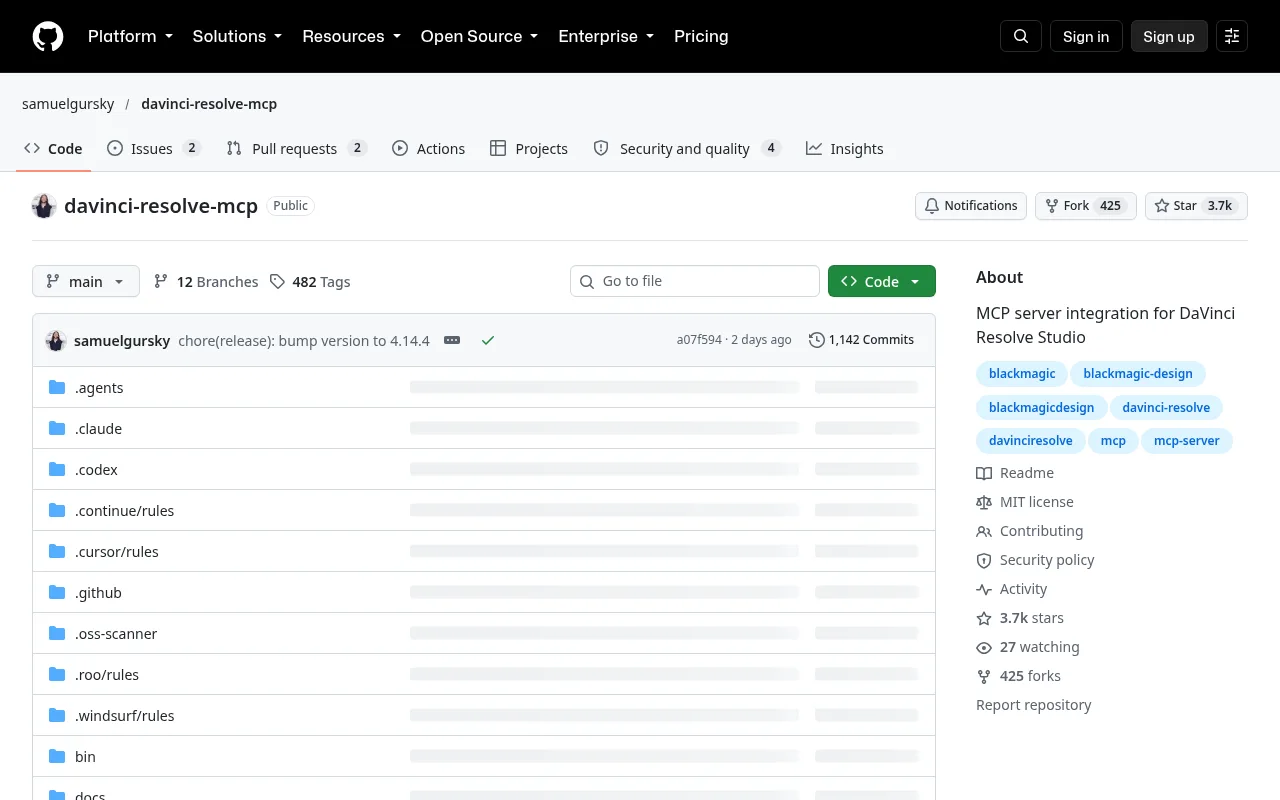Open the main branch selector dropdown
Screen dimensions: 1280x800
[x=86, y=282]
